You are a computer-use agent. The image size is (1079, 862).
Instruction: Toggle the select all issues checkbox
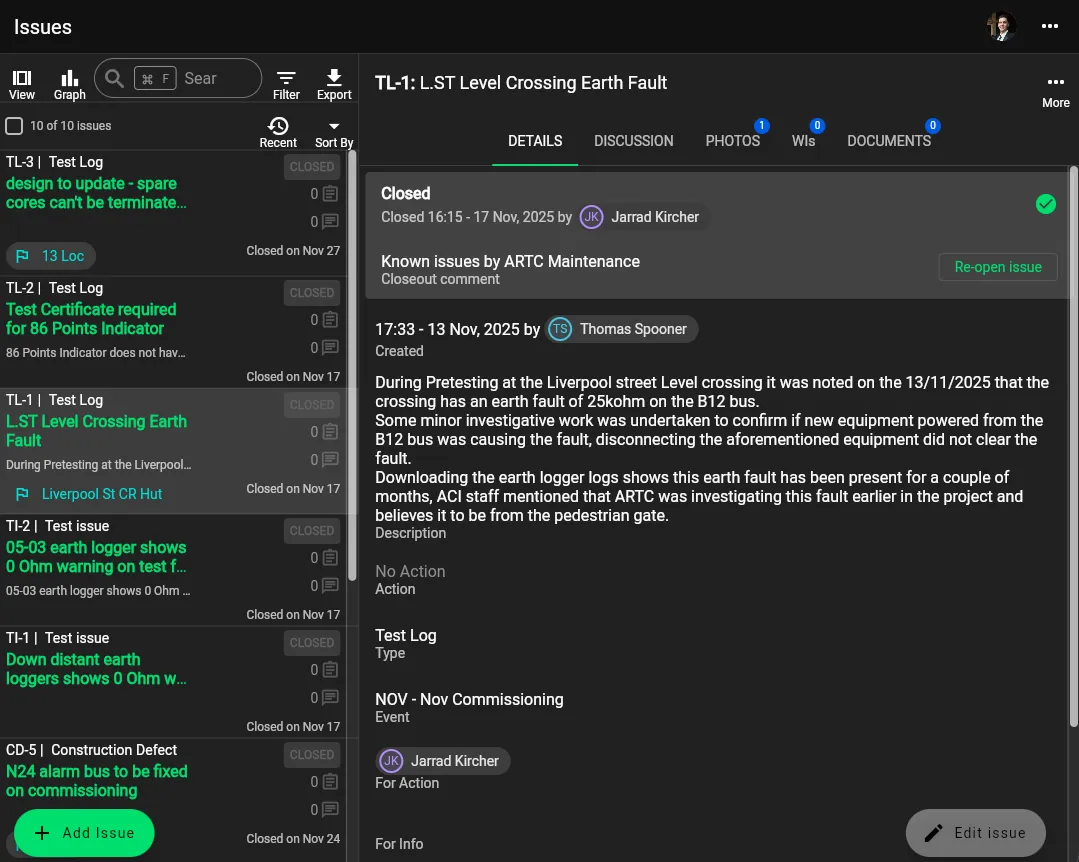pyautogui.click(x=14, y=126)
